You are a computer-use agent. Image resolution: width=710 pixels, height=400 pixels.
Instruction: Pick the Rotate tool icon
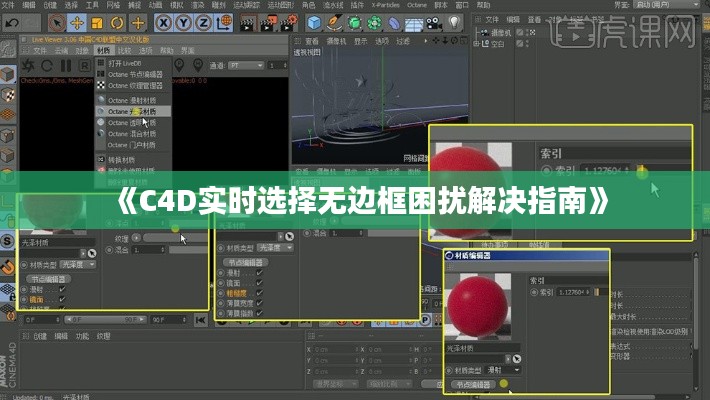pyautogui.click(x=118, y=22)
